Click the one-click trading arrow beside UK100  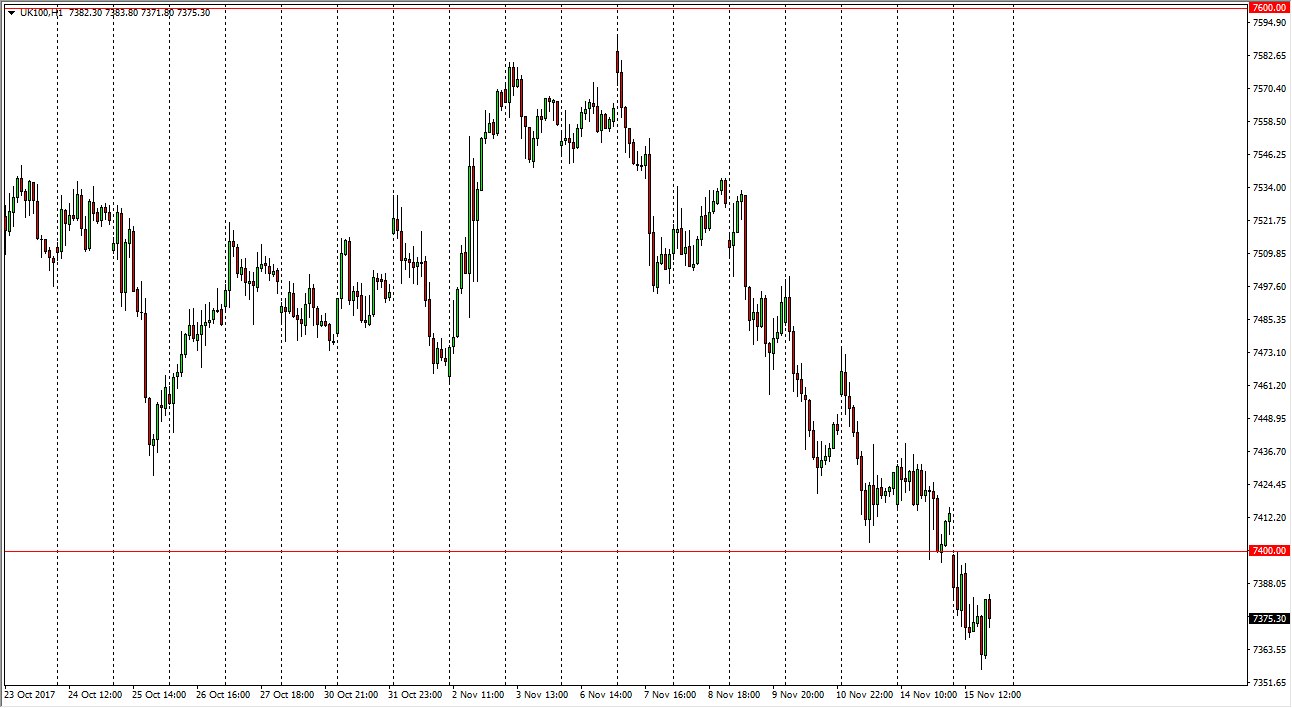click(x=11, y=13)
